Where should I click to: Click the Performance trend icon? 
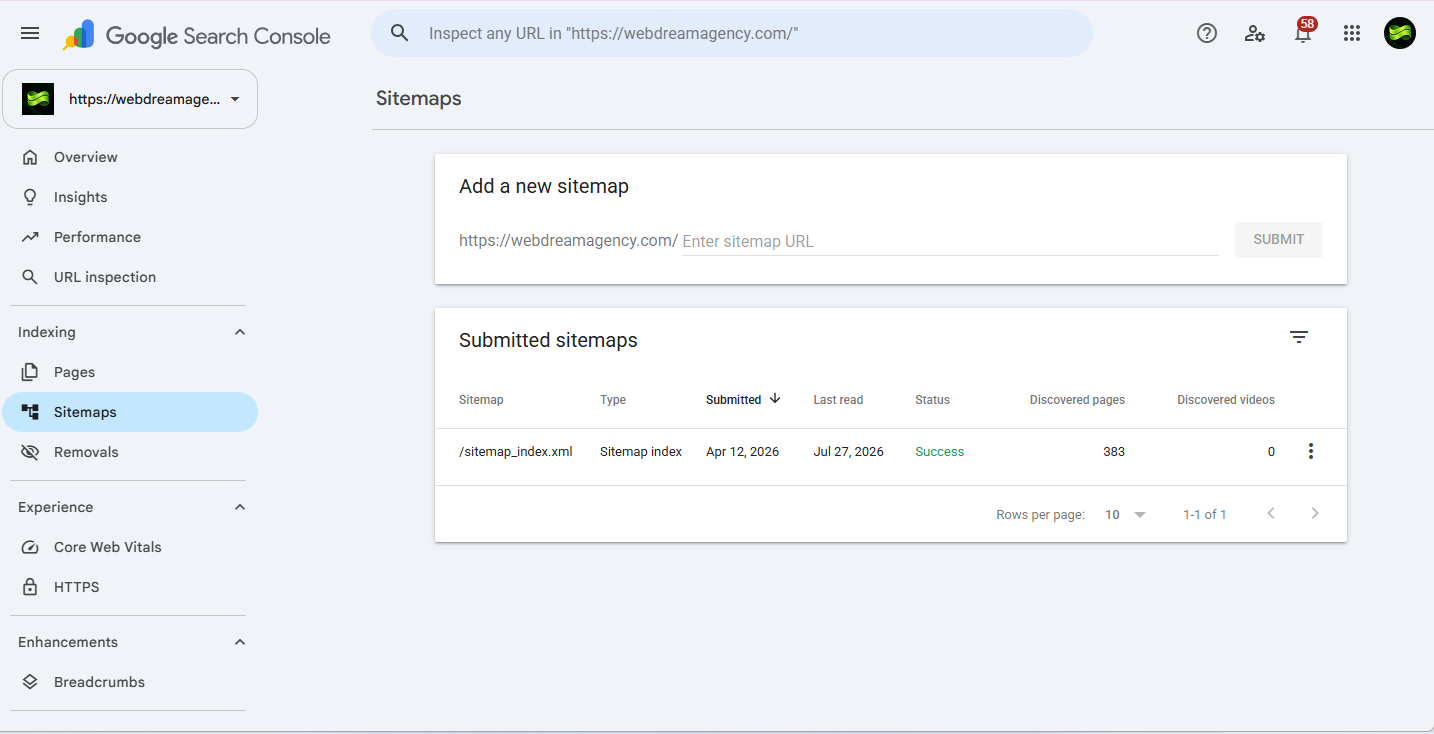pyautogui.click(x=30, y=237)
